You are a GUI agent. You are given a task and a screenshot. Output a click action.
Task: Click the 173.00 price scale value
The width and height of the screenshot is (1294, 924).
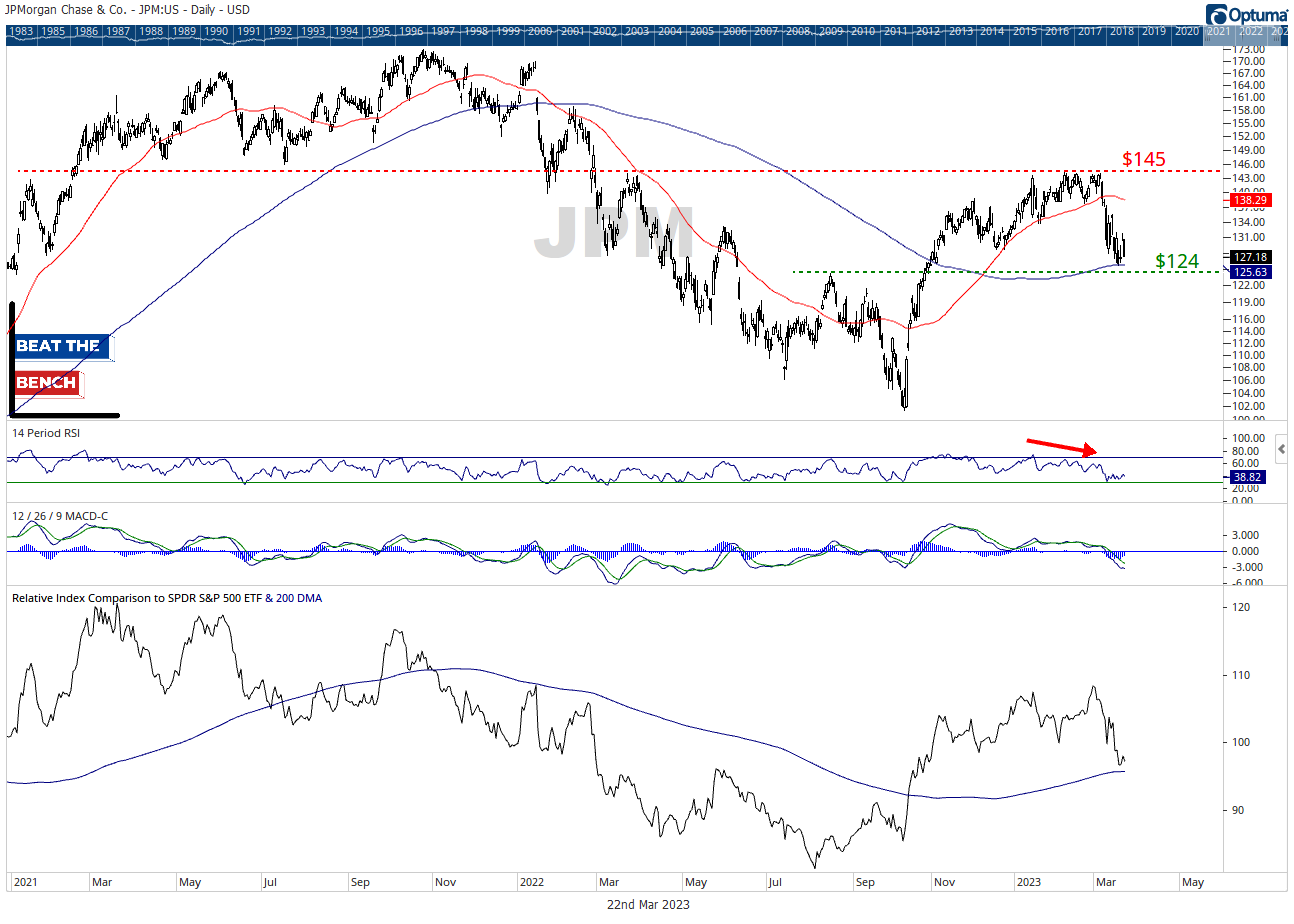coord(1247,49)
